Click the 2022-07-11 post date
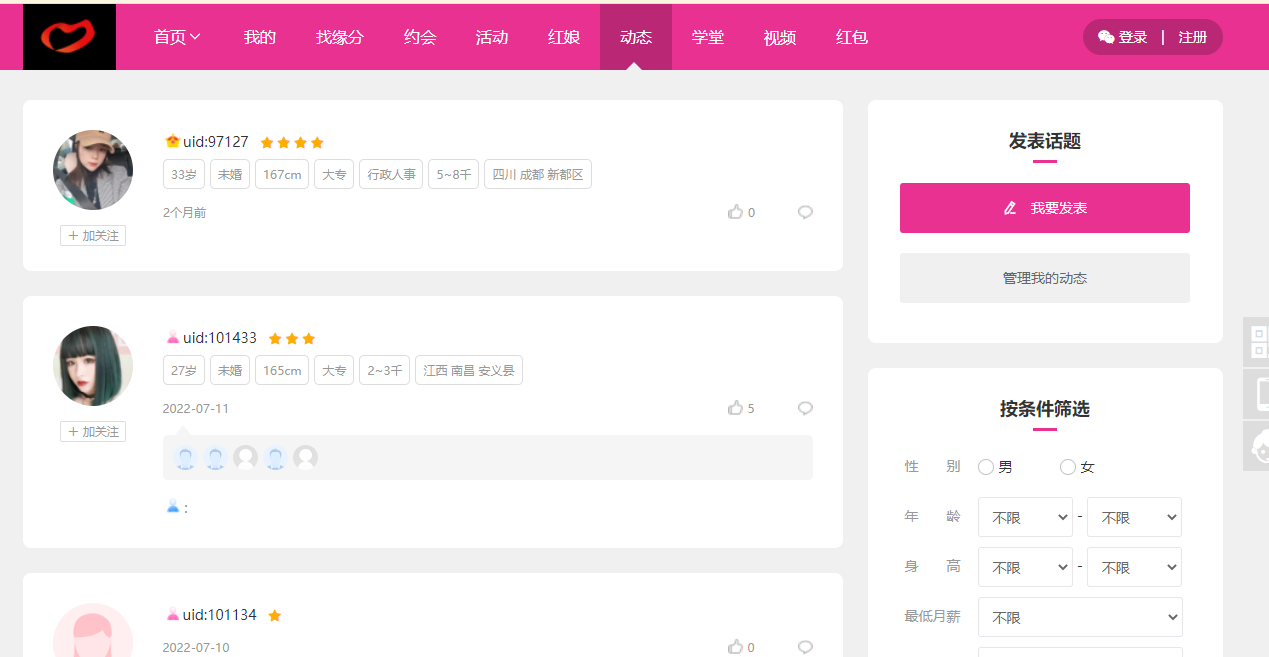 (x=196, y=409)
